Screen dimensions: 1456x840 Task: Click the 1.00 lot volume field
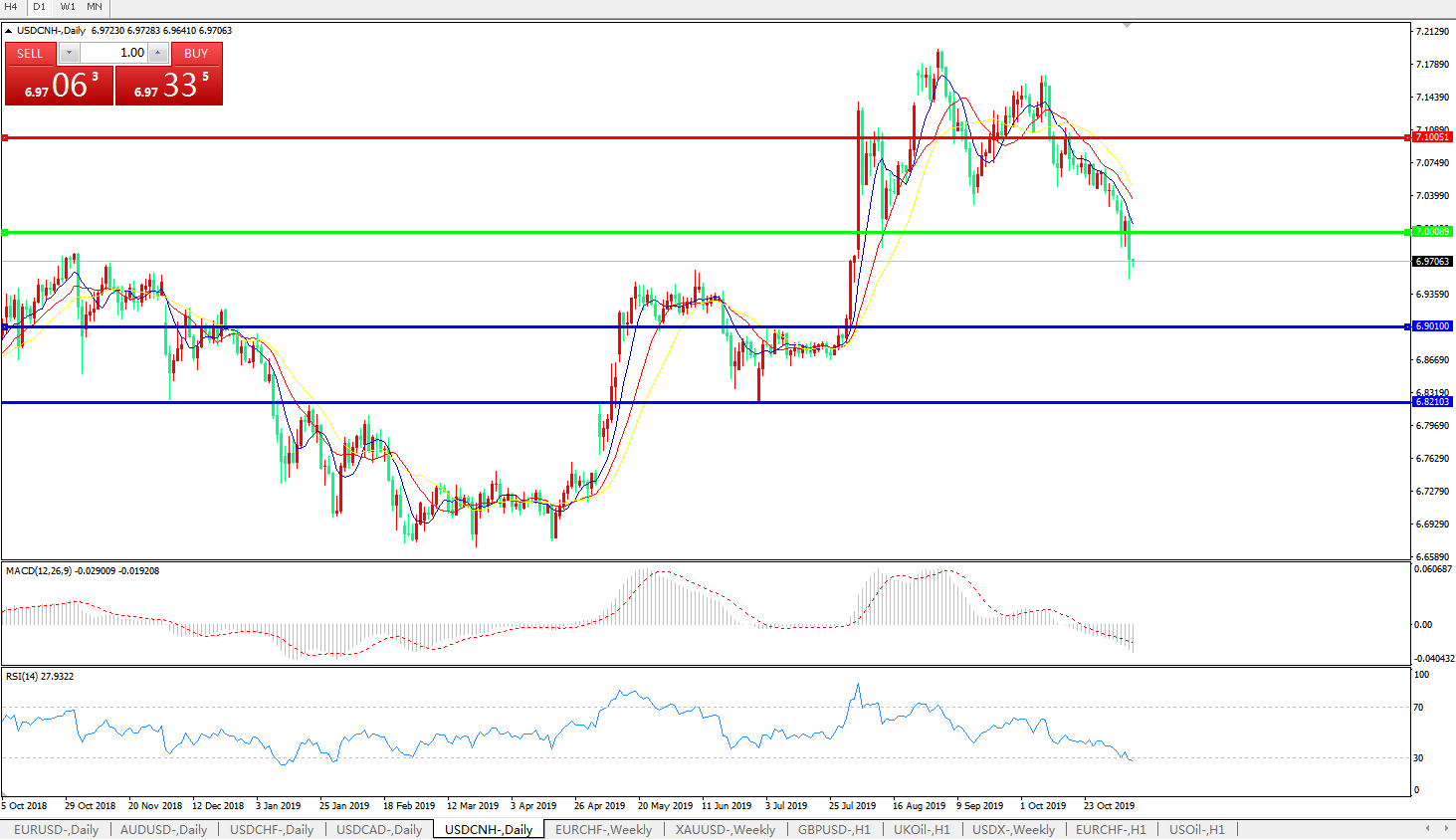(113, 53)
